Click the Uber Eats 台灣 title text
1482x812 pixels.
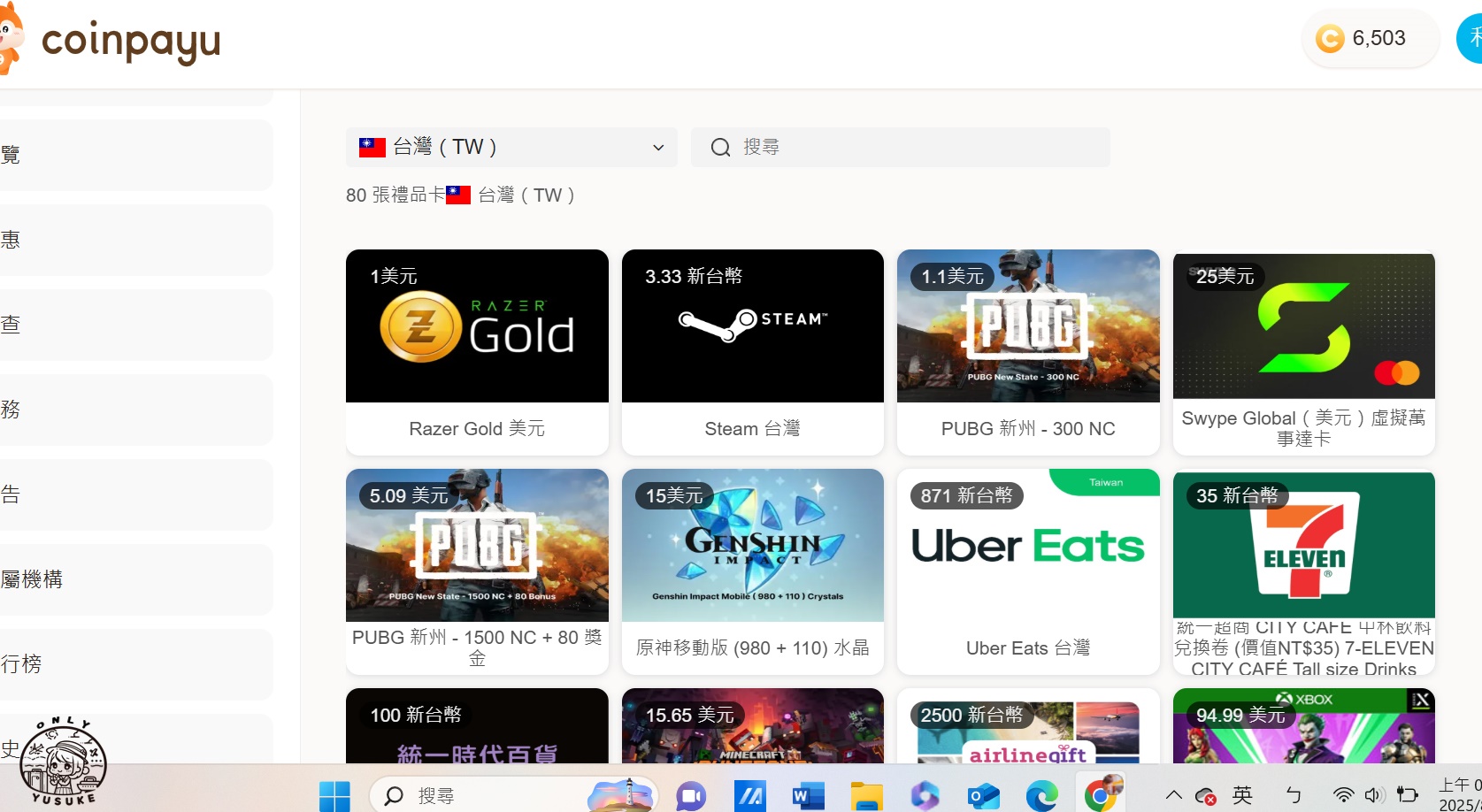point(1028,648)
